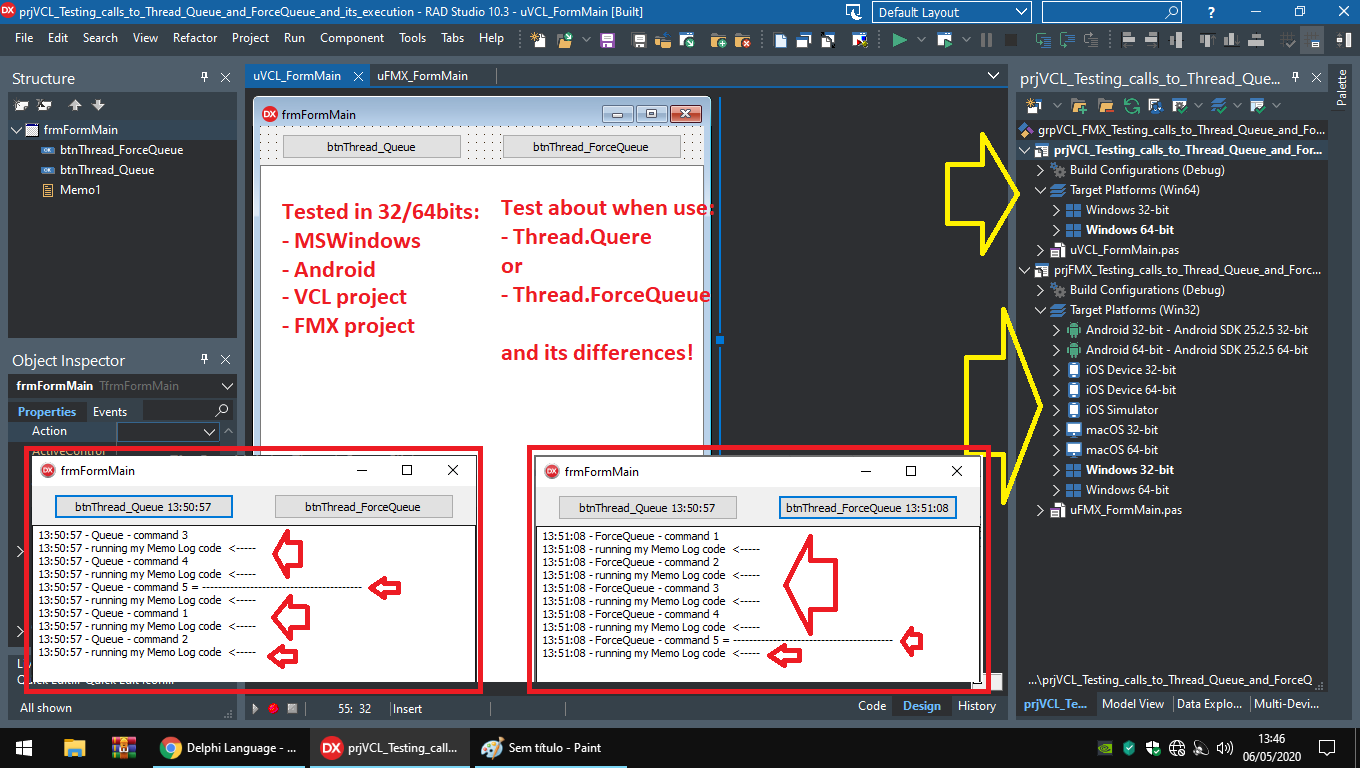Click Run Without Debugging icon
This screenshot has width=1360, height=768.
[944, 40]
